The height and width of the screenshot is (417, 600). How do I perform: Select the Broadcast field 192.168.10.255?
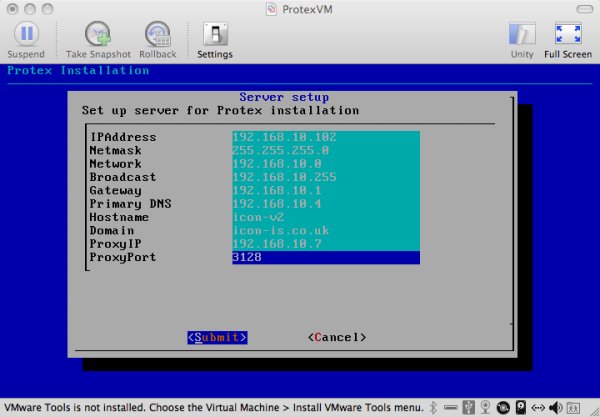(x=326, y=178)
